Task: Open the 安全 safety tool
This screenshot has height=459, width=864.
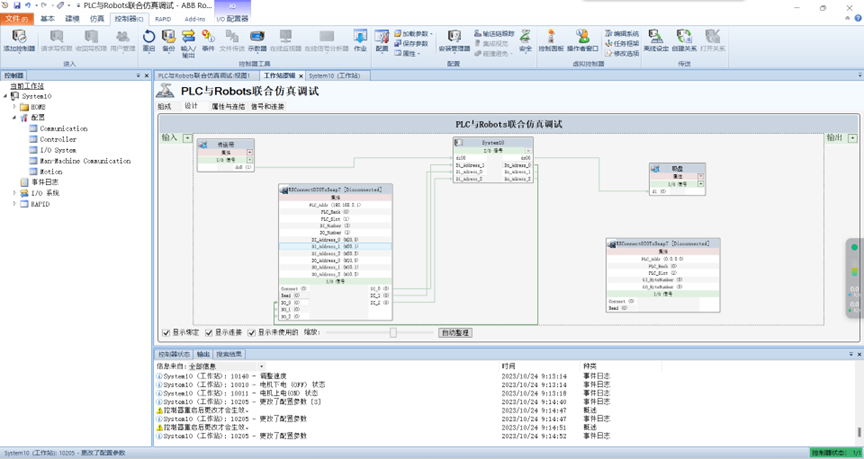Action: coord(526,41)
